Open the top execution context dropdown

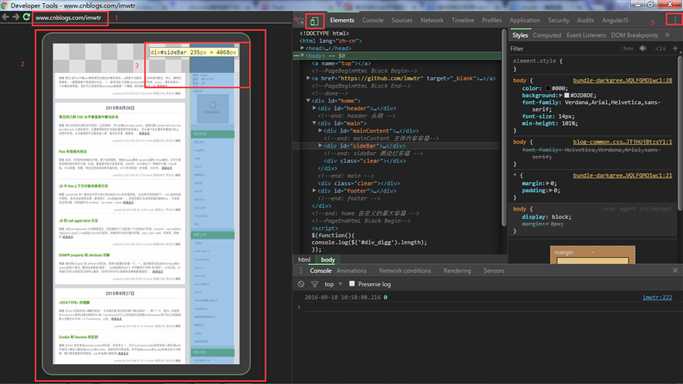333,284
